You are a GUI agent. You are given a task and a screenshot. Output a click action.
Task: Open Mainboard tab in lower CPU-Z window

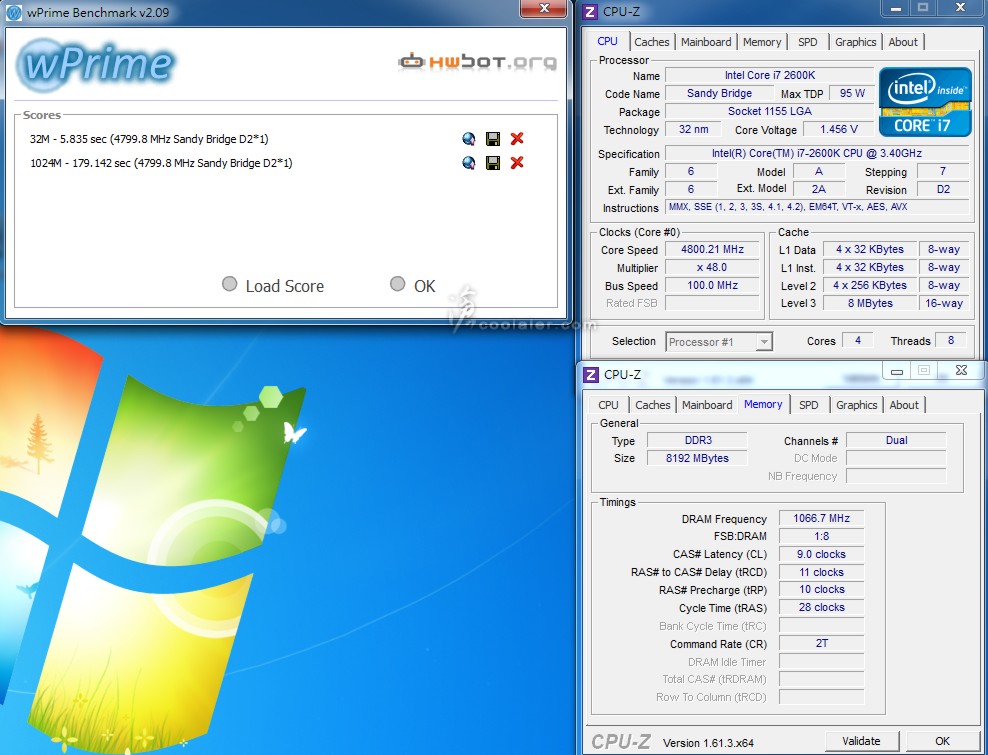pos(707,405)
